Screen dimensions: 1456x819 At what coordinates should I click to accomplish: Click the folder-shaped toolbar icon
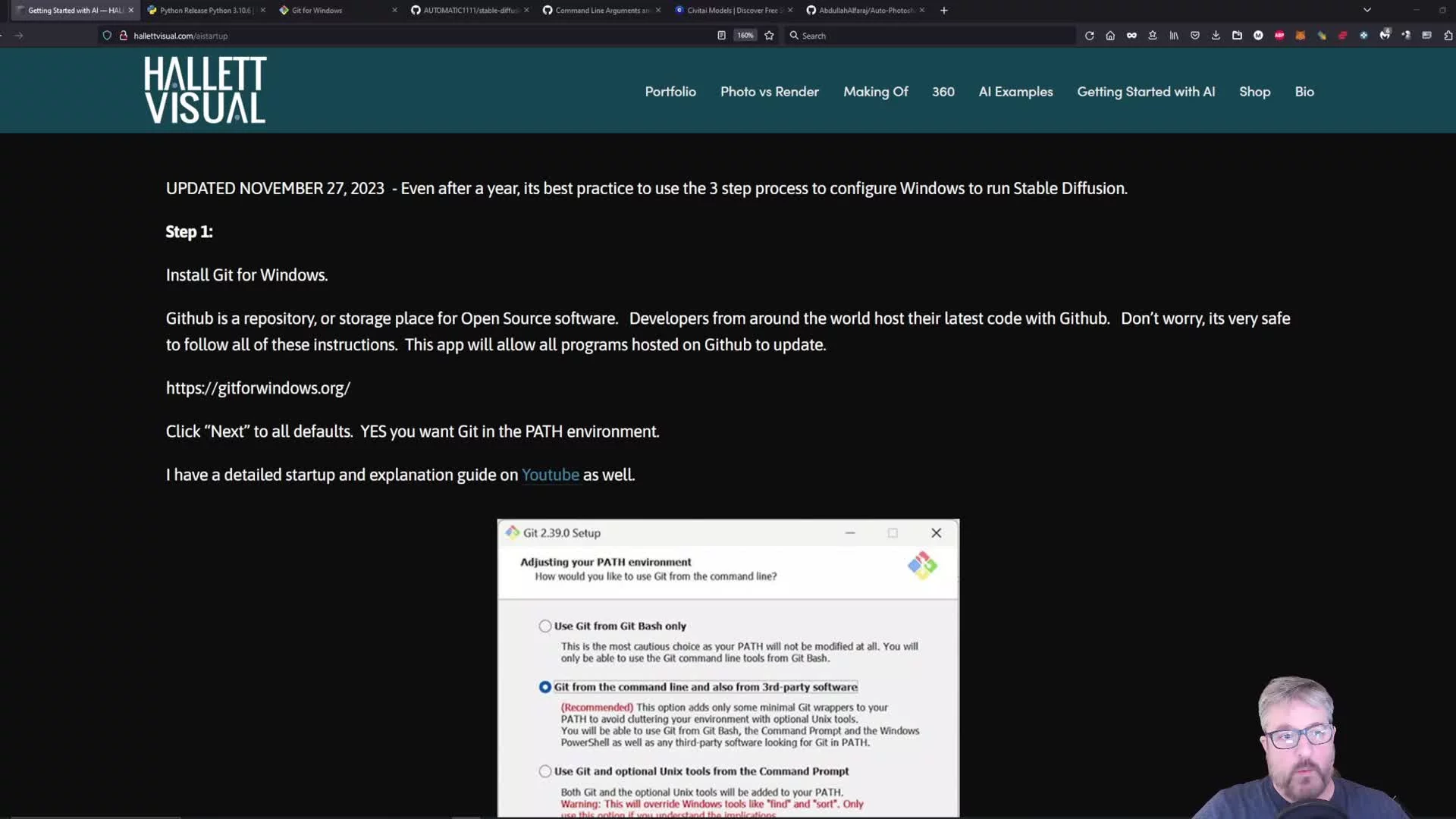[x=1237, y=36]
